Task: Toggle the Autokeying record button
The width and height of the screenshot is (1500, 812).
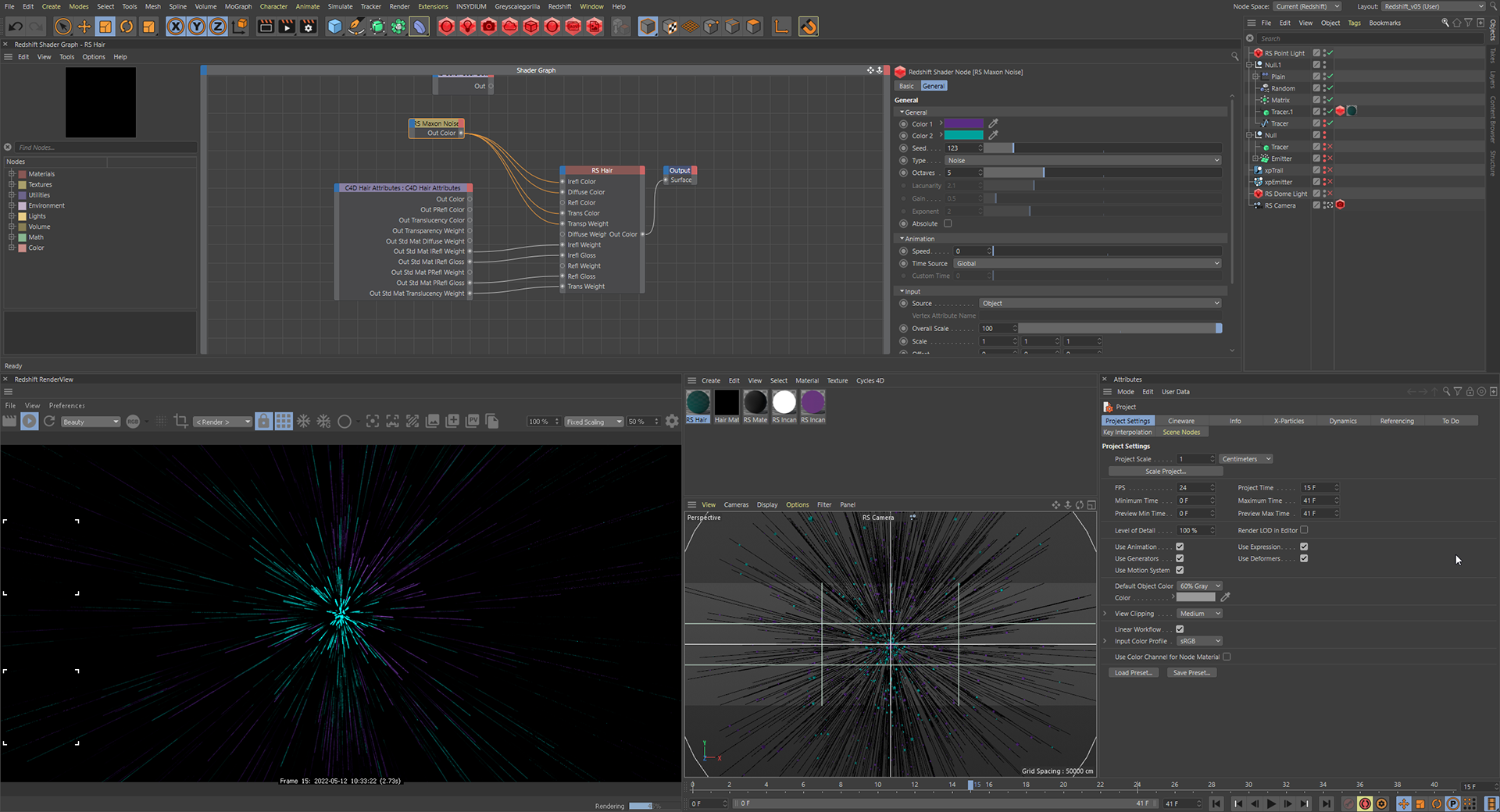Action: [1365, 803]
